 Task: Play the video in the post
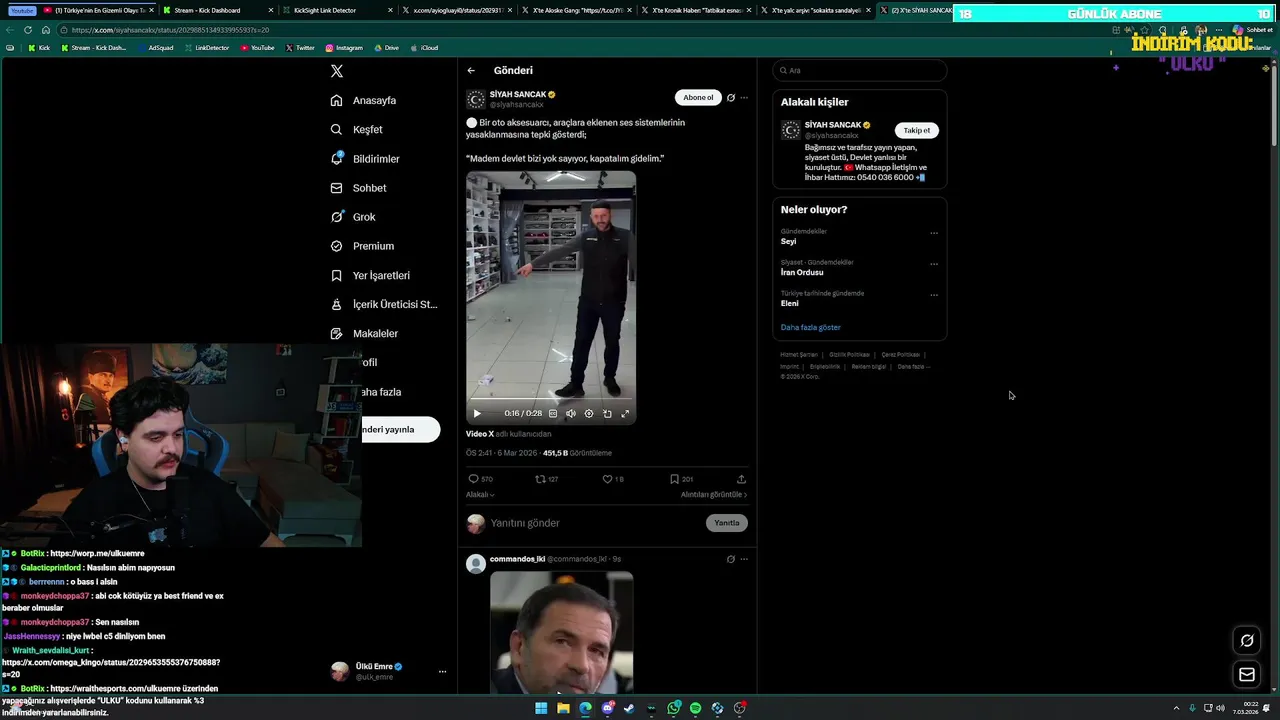click(x=477, y=413)
